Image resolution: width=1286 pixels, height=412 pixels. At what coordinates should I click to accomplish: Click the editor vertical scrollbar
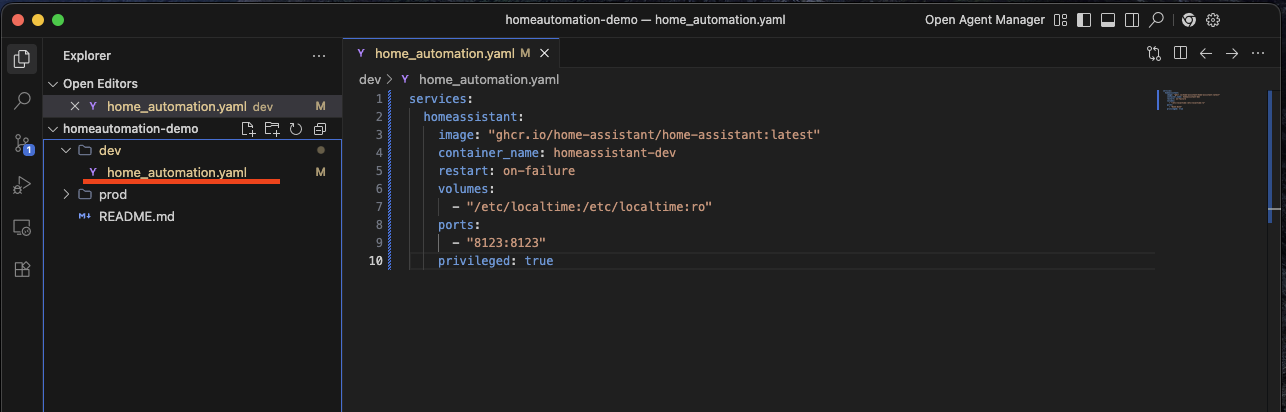tap(1271, 155)
